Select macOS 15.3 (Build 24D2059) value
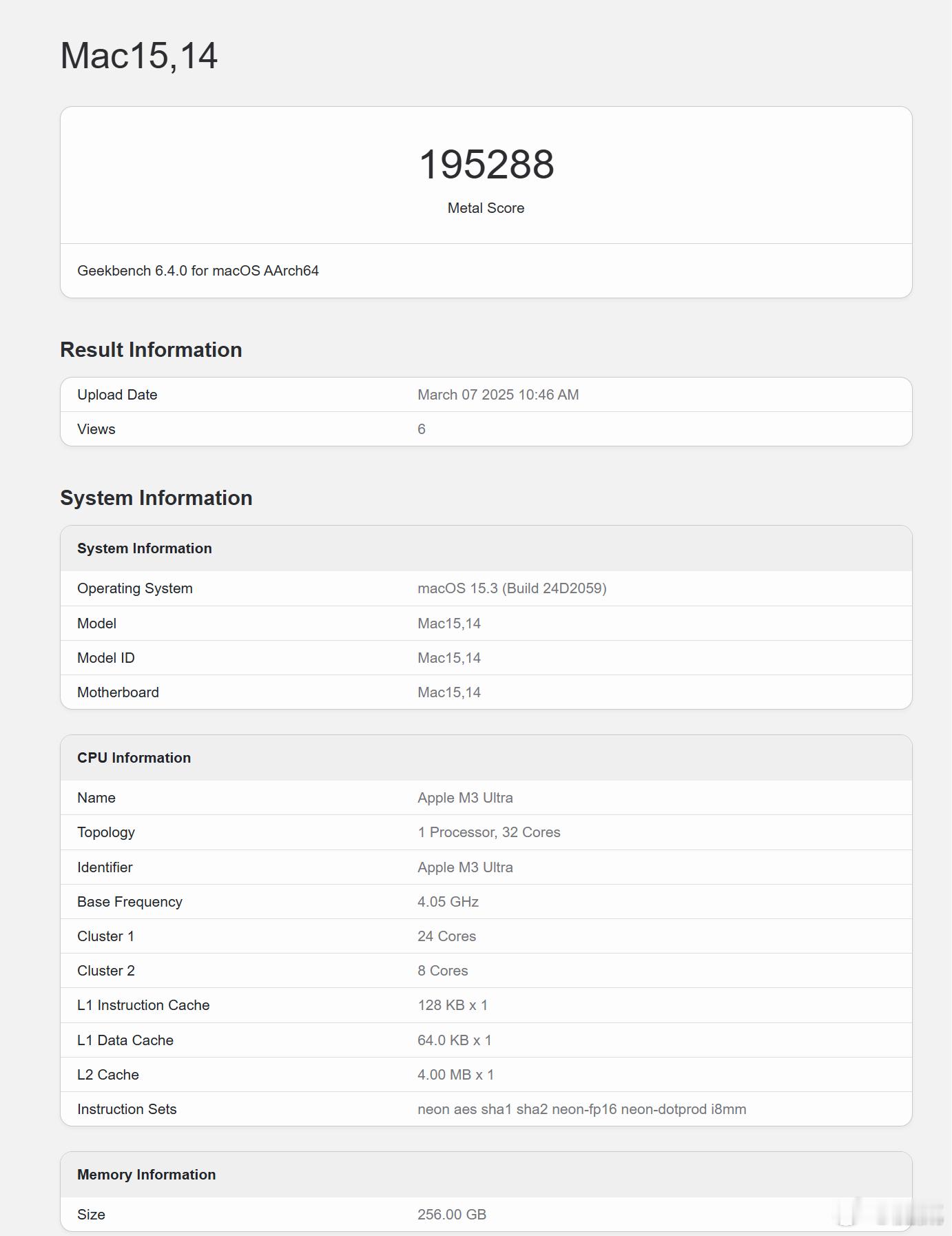Viewport: 952px width, 1236px height. click(512, 588)
